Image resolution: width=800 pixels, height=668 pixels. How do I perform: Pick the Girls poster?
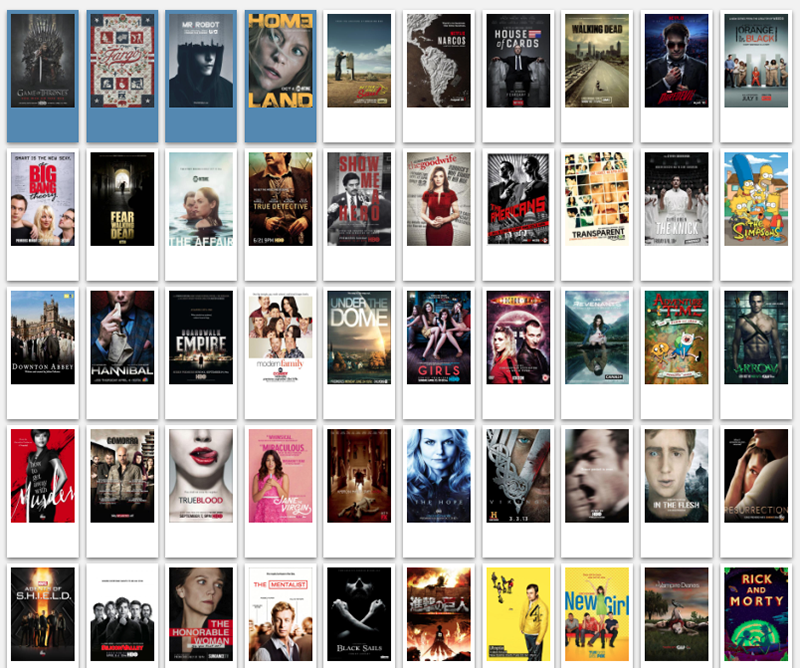(x=439, y=337)
